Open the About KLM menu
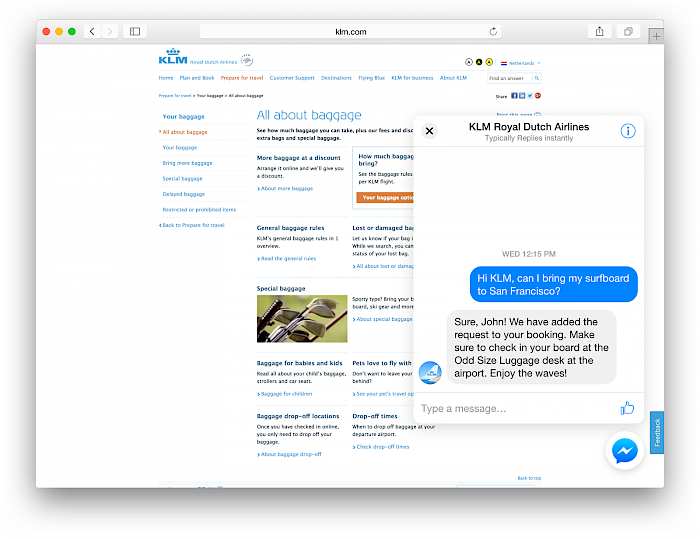This screenshot has width=700, height=539. coord(453,78)
